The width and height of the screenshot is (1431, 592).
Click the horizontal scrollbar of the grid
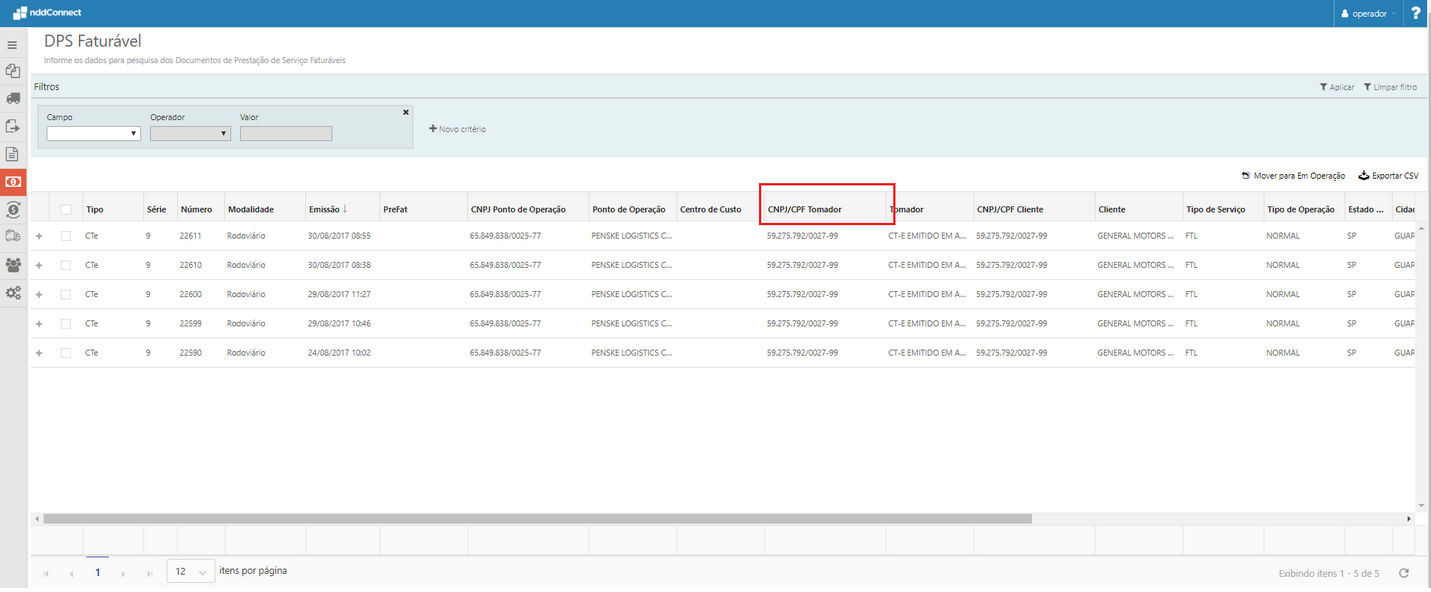(537, 519)
